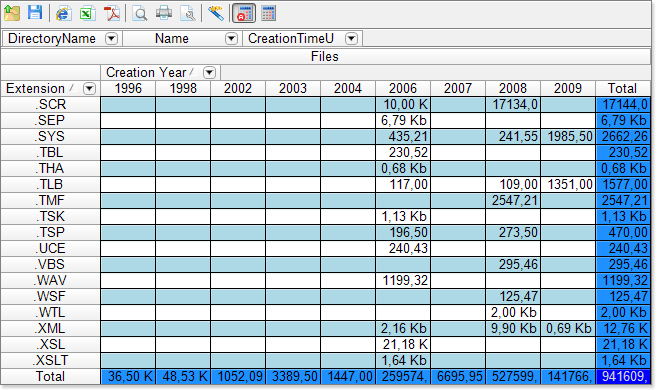Screen dimensions: 657x390
Task: Select the 2002 column header
Action: pos(238,88)
